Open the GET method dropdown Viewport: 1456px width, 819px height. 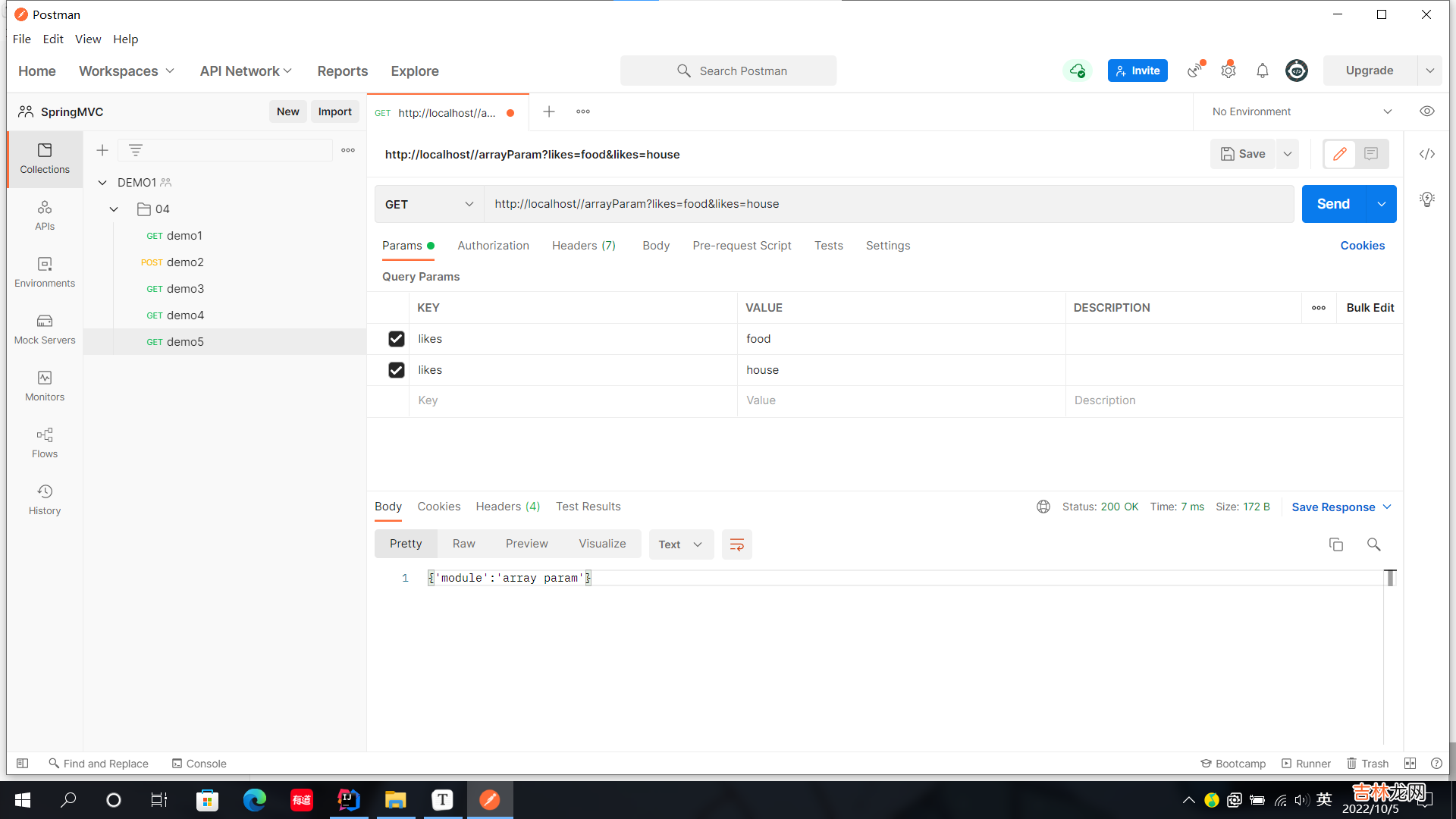pyautogui.click(x=429, y=204)
